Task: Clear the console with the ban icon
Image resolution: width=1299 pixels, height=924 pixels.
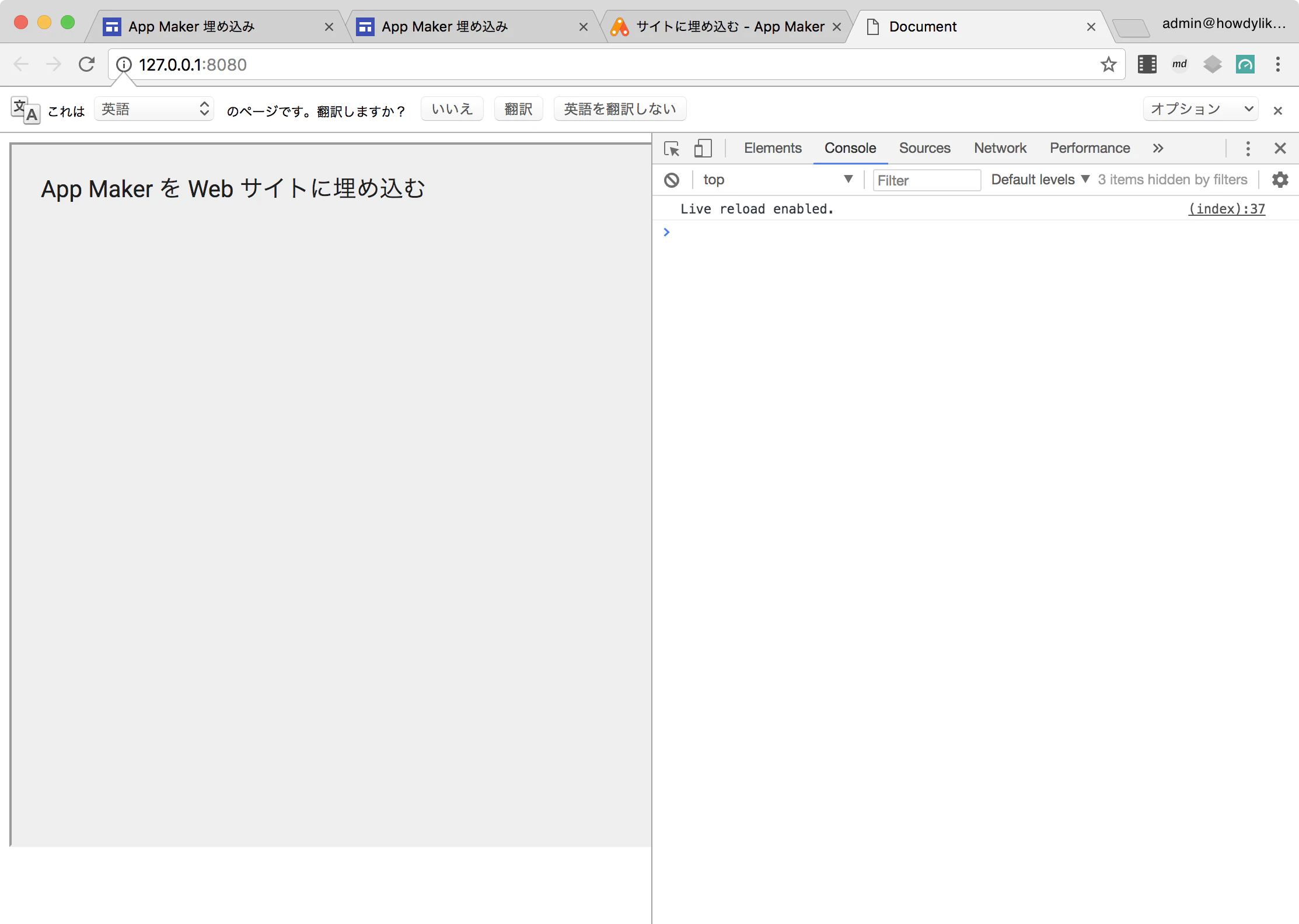Action: pyautogui.click(x=672, y=180)
